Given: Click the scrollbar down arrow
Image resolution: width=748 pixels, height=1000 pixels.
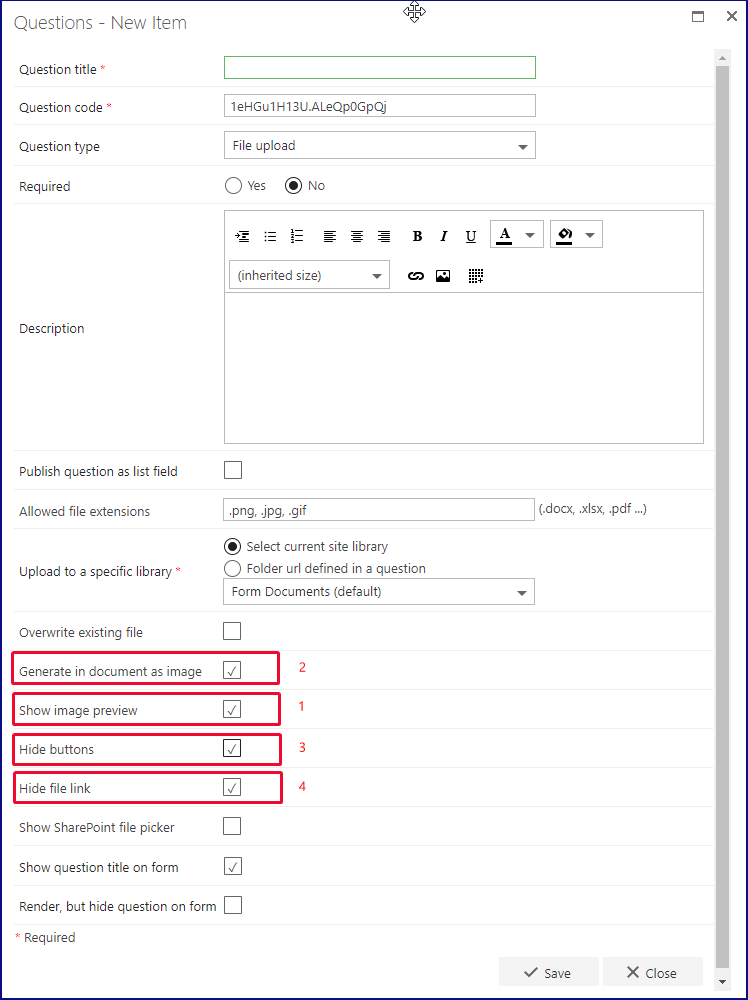Looking at the screenshot, I should pos(722,981).
